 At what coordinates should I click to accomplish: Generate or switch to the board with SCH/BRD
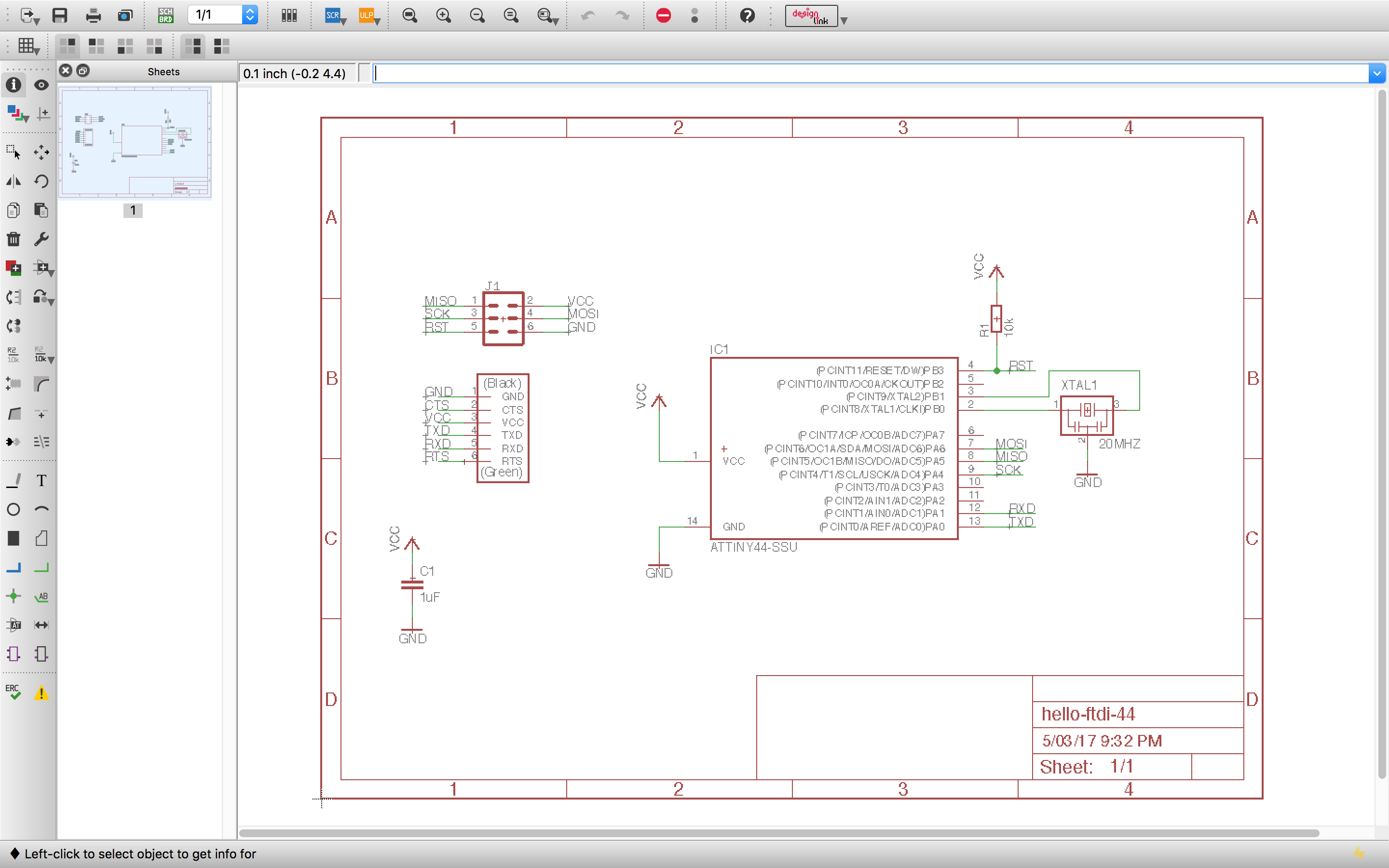(x=166, y=15)
